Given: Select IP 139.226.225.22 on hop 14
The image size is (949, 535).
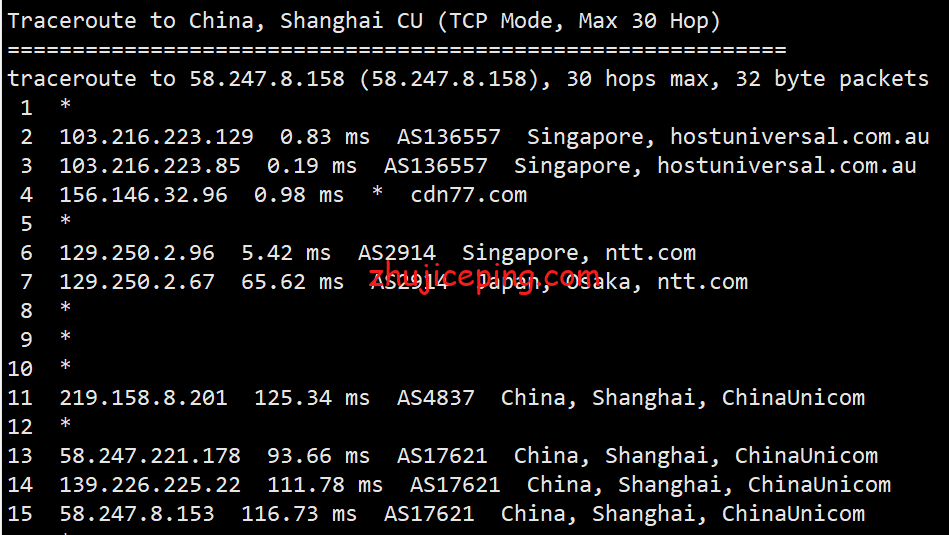Looking at the screenshot, I should pyautogui.click(x=149, y=485).
